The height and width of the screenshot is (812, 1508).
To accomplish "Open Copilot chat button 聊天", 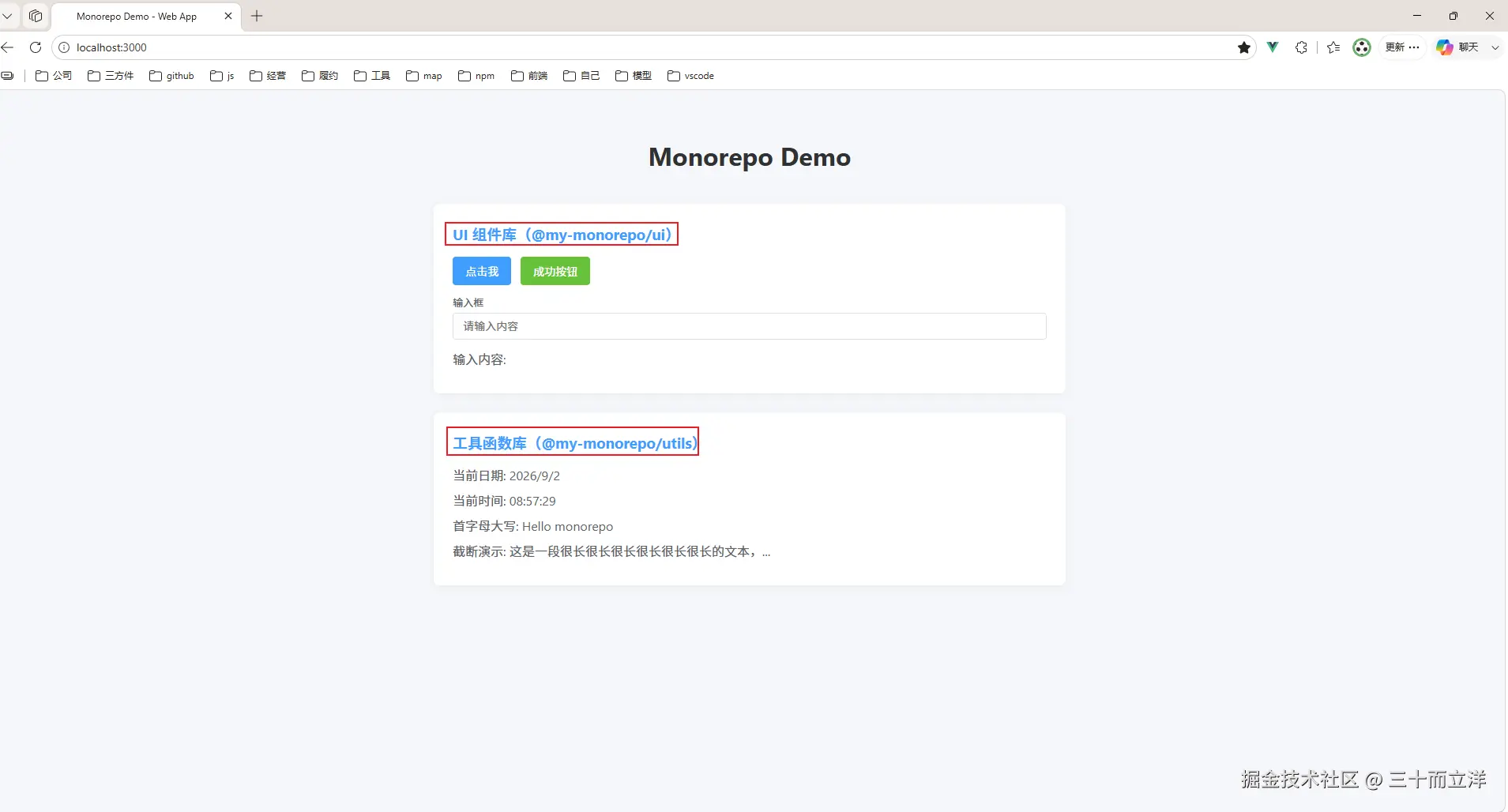I will click(x=1457, y=47).
